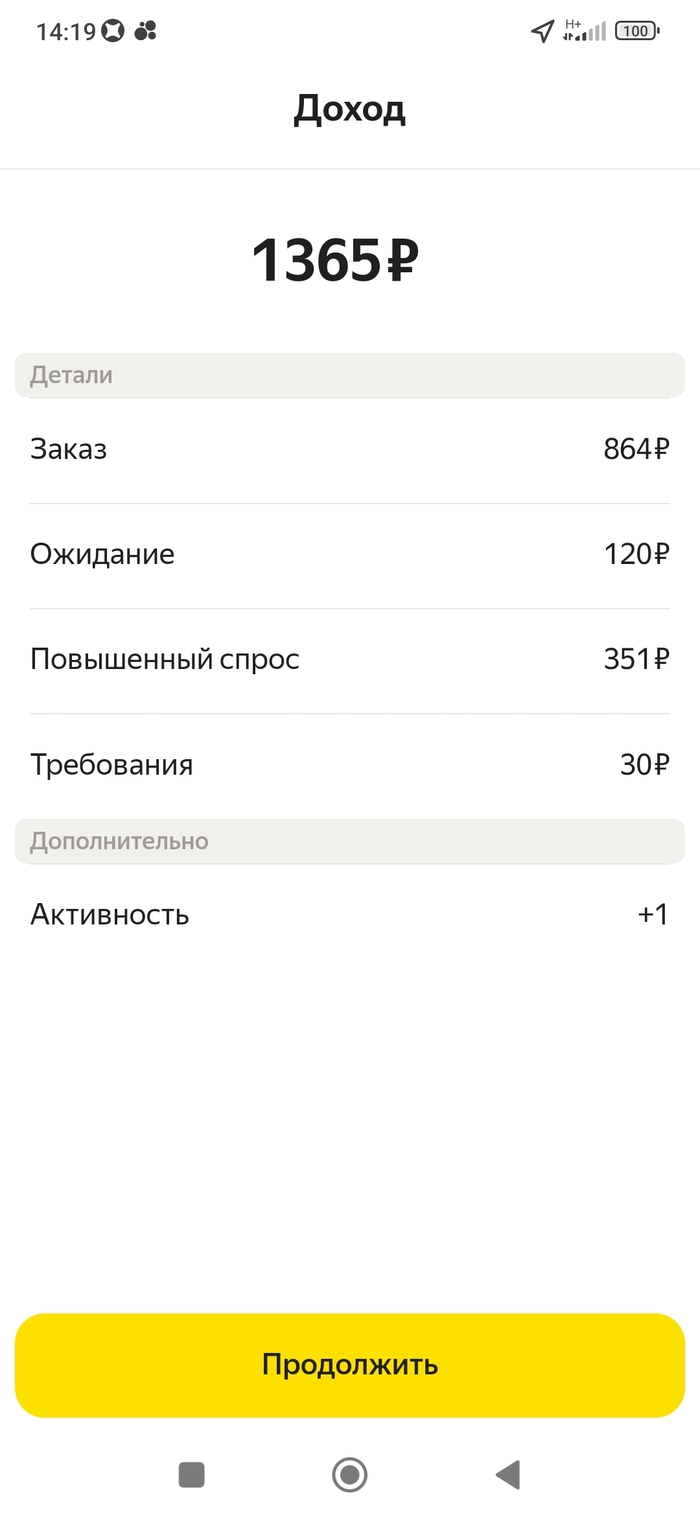Tap the Дополнительно section header
700x1517 pixels.
tap(119, 841)
